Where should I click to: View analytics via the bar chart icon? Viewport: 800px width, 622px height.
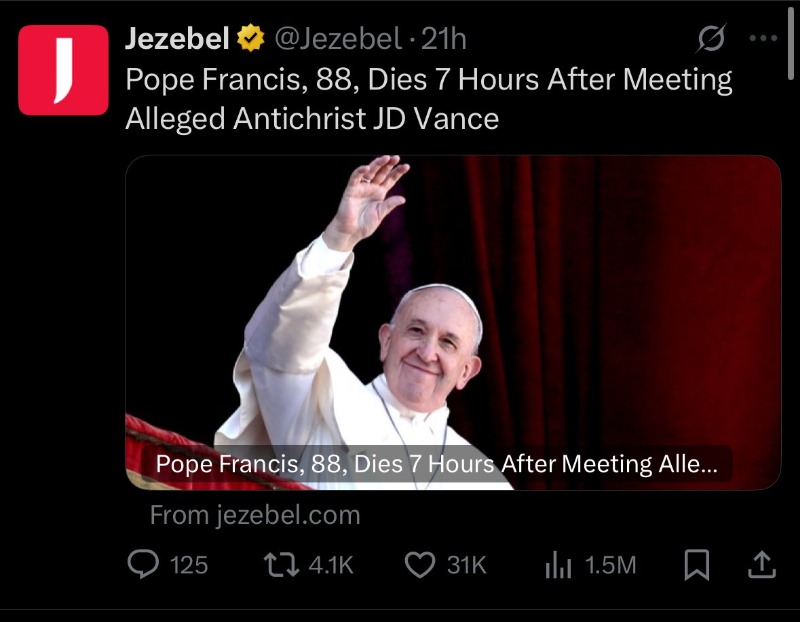[x=558, y=566]
